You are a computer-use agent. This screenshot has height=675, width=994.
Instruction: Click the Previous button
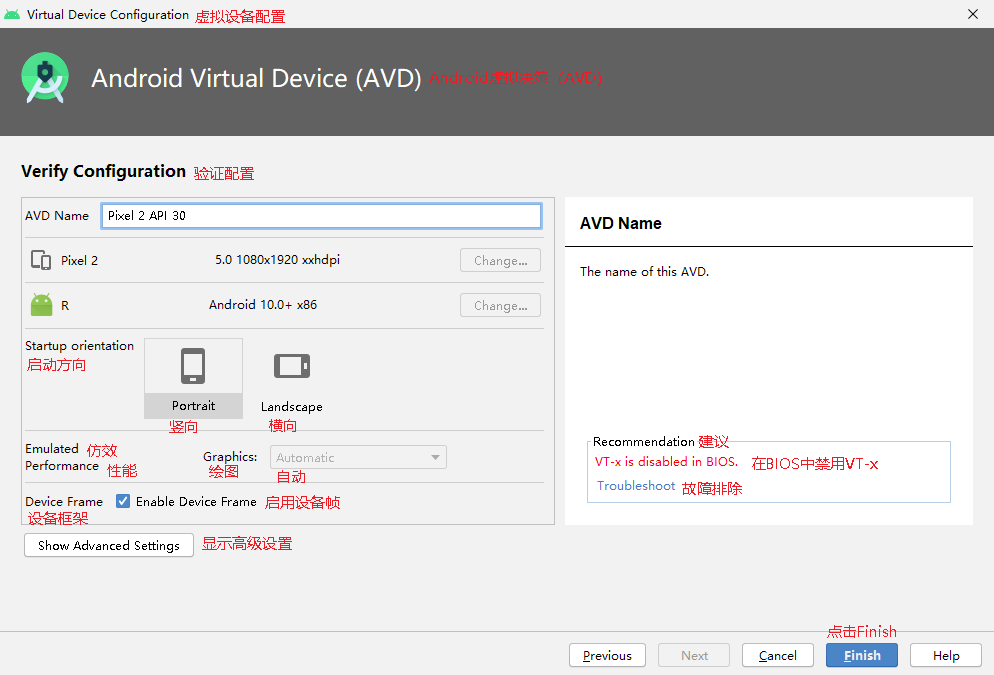[607, 655]
